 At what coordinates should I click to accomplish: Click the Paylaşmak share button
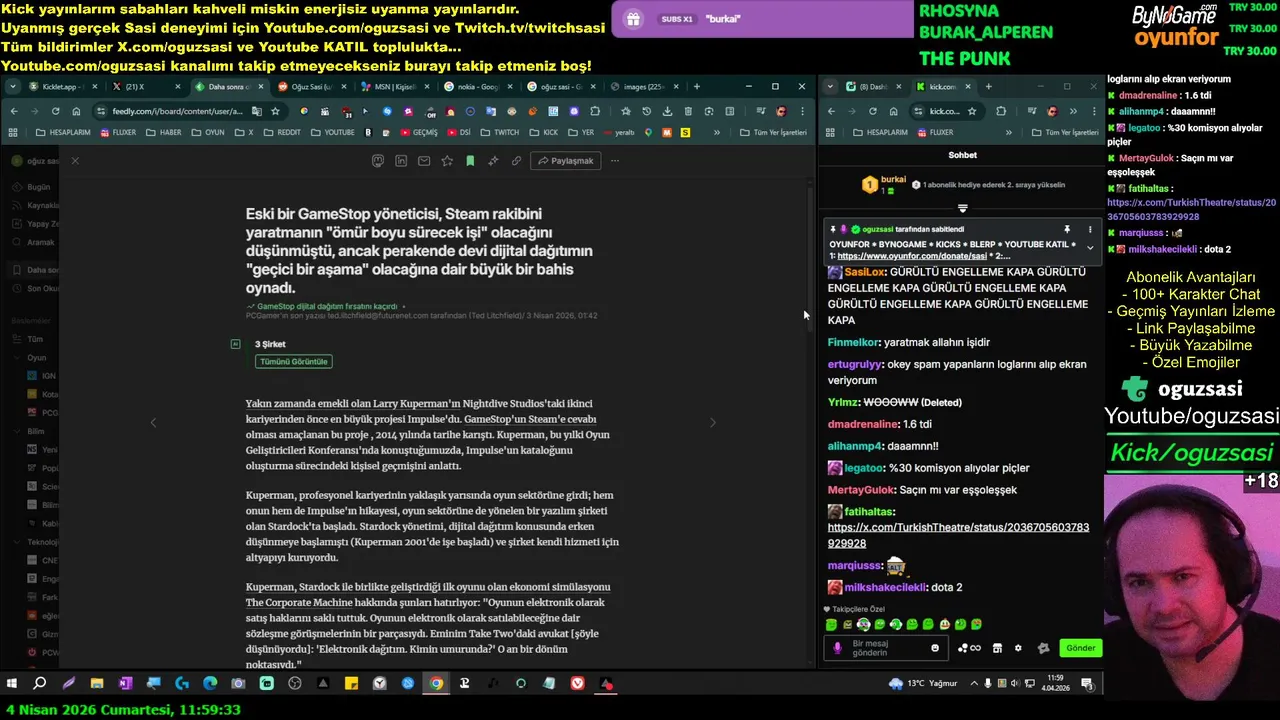566,160
